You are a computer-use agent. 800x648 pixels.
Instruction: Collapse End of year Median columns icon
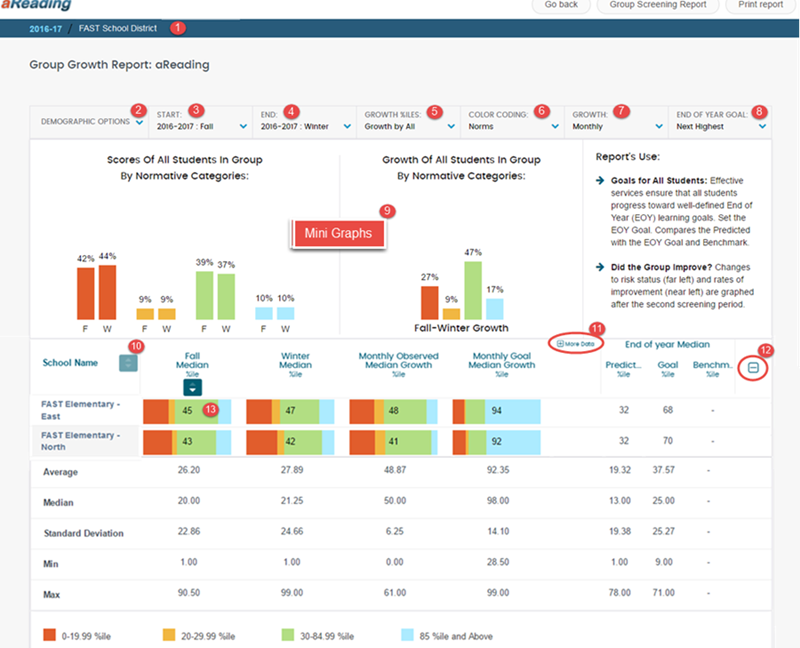(753, 368)
